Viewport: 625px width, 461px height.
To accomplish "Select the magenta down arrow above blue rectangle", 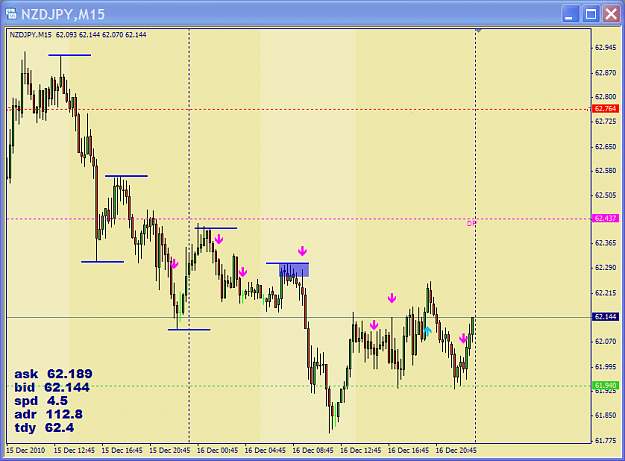I will [x=302, y=251].
